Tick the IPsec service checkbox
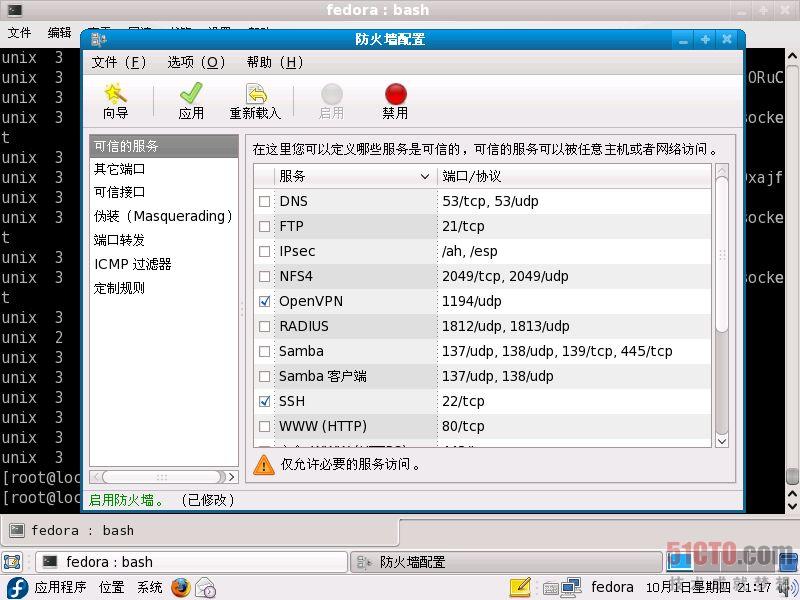Image resolution: width=800 pixels, height=600 pixels. (x=264, y=251)
